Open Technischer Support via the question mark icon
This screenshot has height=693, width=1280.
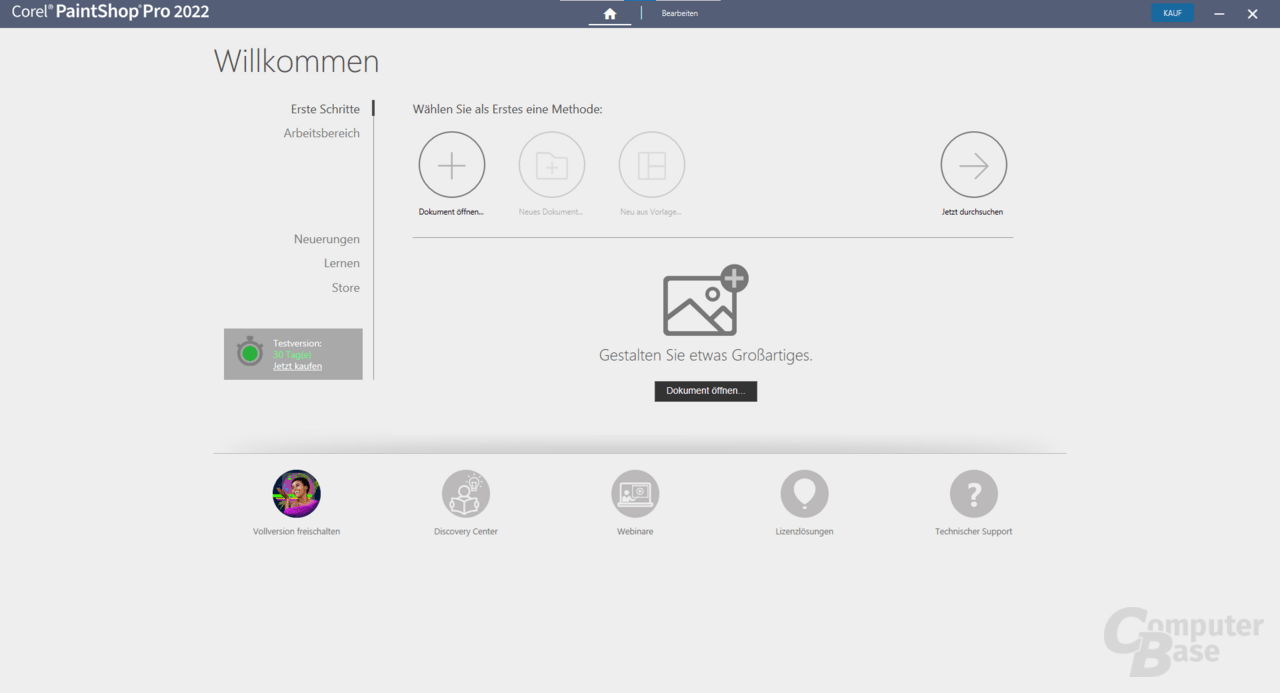(973, 492)
